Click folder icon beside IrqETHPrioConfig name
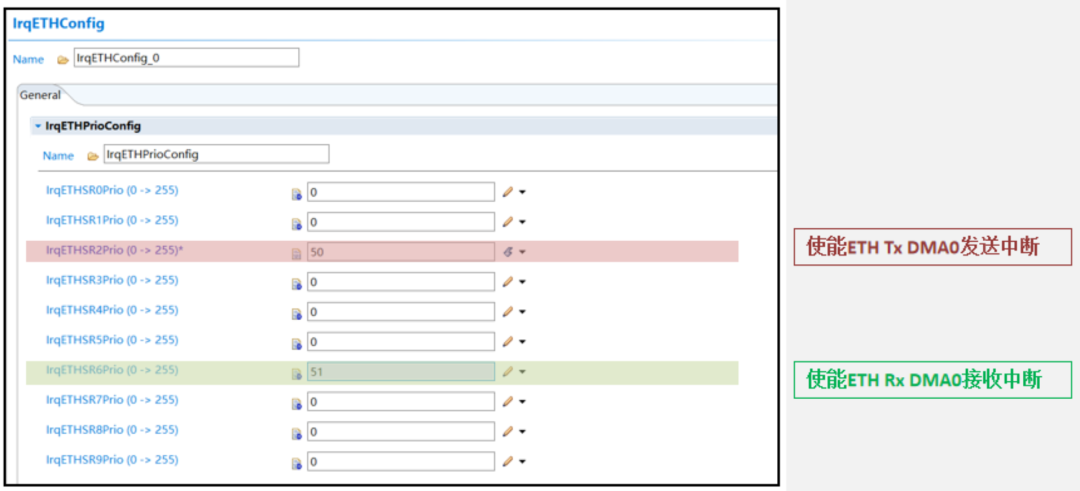1080x491 pixels. [93, 156]
